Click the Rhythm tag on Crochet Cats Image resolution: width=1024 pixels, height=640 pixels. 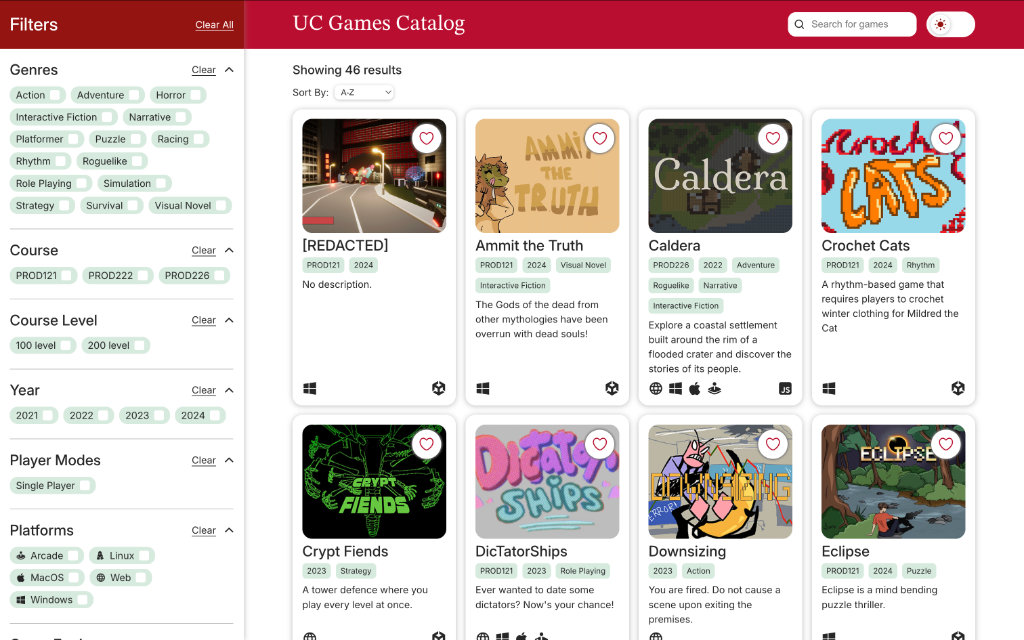pos(920,265)
